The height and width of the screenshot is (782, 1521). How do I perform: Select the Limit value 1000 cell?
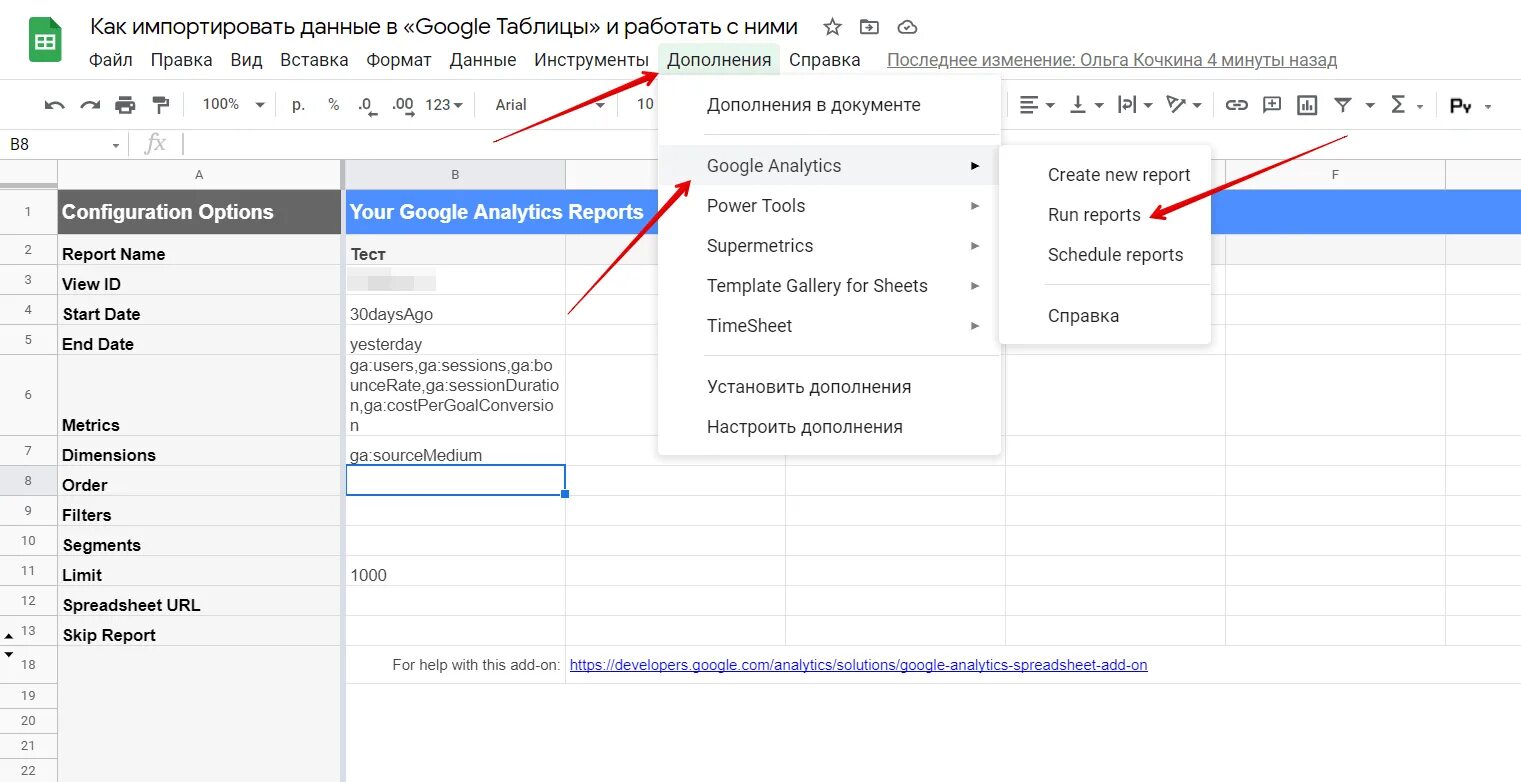point(455,571)
